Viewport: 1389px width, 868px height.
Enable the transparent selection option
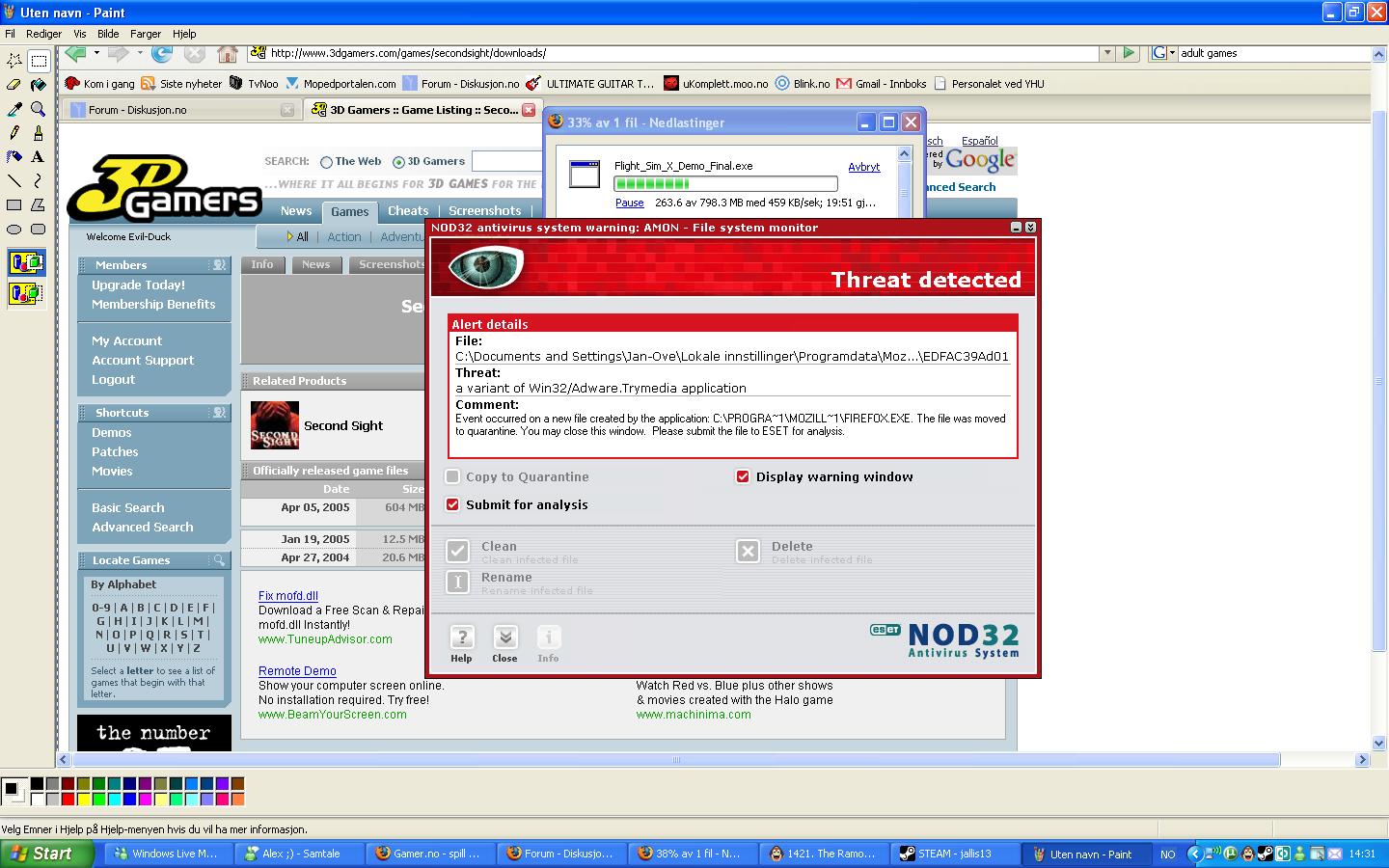pyautogui.click(x=26, y=293)
